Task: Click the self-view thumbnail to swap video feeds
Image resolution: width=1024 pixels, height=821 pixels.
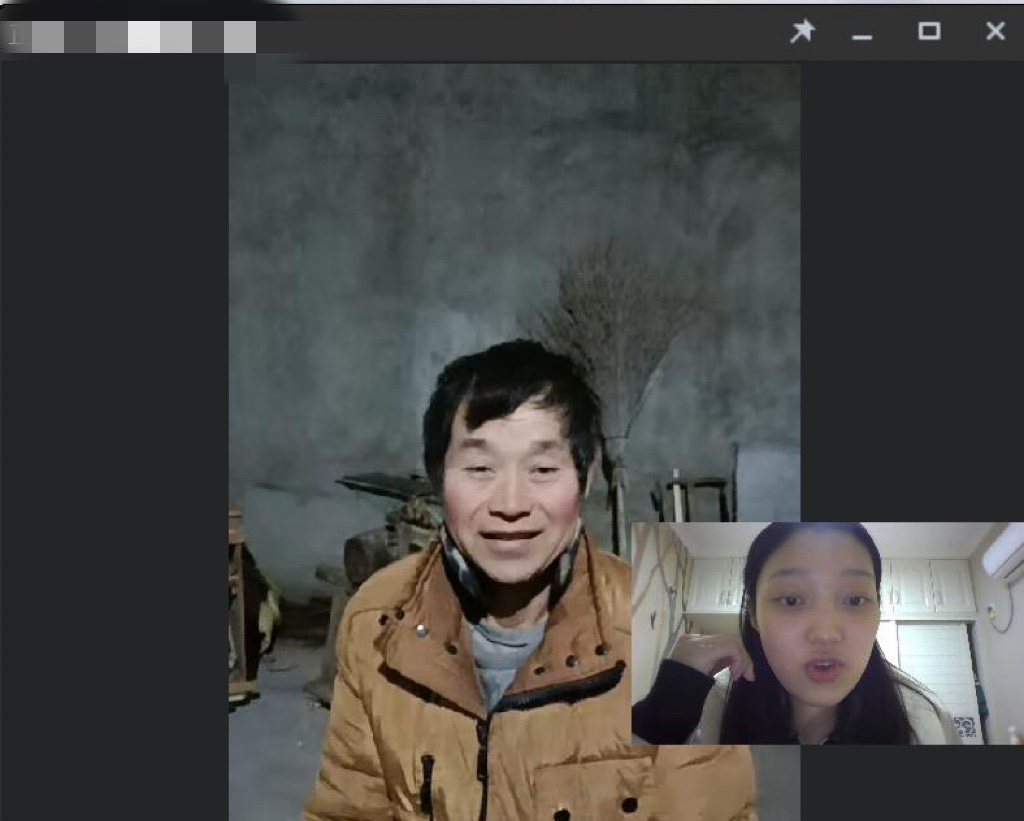Action: [830, 635]
